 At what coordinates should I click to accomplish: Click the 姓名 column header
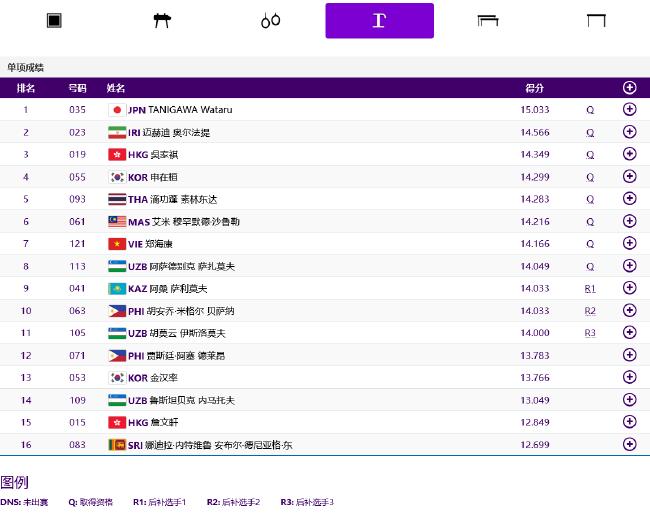tap(116, 88)
